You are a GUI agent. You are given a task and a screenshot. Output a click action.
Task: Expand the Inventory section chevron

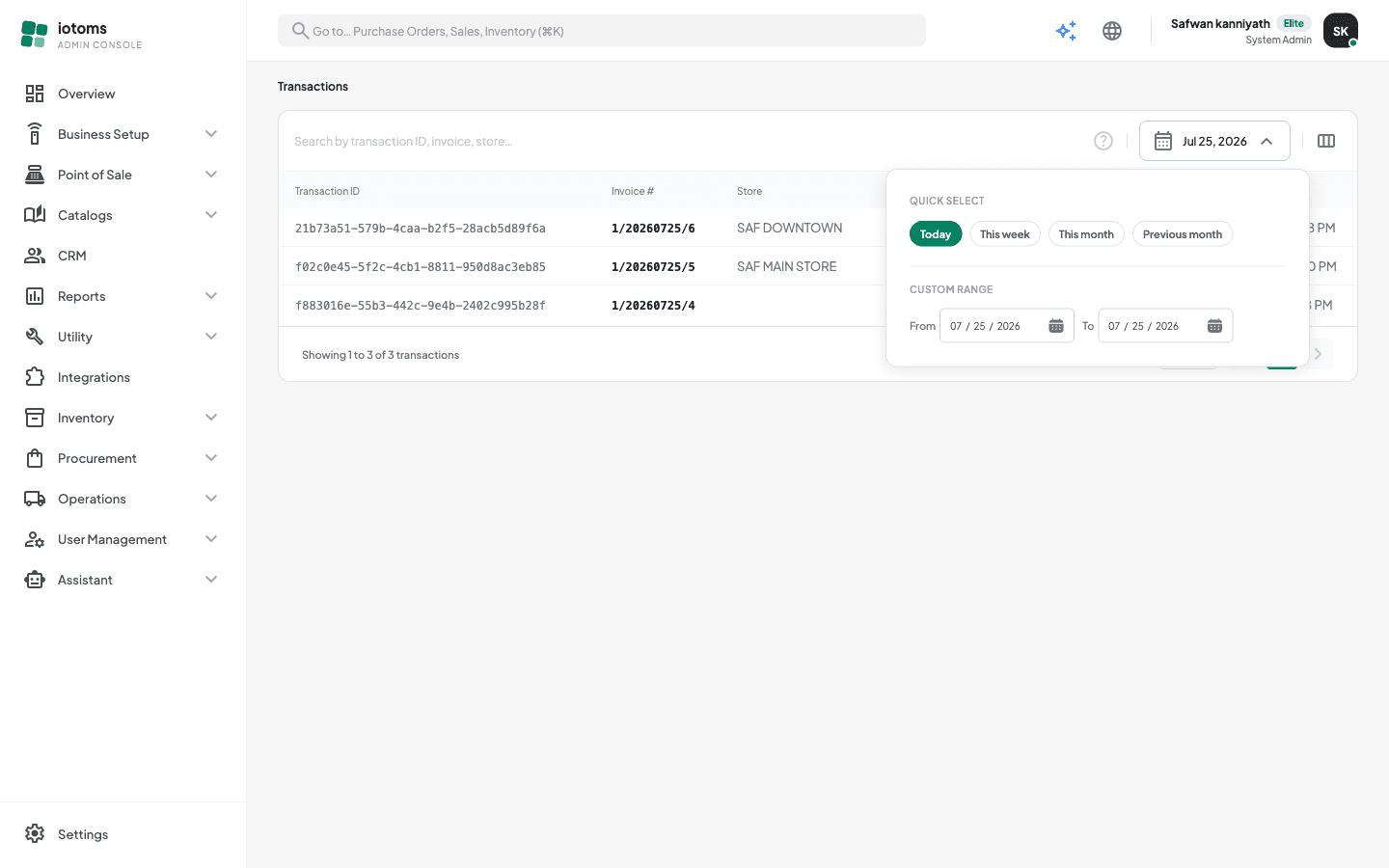click(x=211, y=418)
